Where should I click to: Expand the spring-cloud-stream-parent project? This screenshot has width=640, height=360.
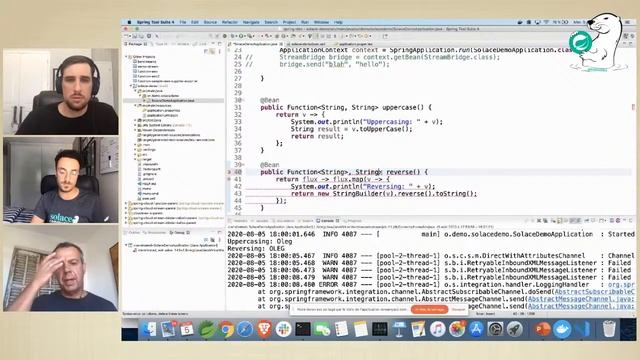(127, 208)
